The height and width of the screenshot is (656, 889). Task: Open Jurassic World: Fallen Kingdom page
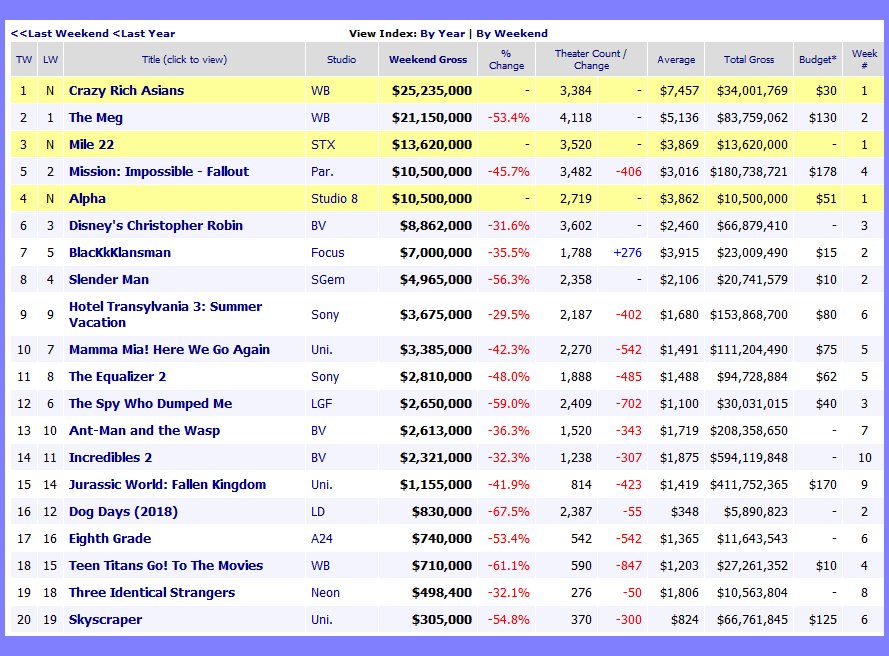tap(167, 485)
